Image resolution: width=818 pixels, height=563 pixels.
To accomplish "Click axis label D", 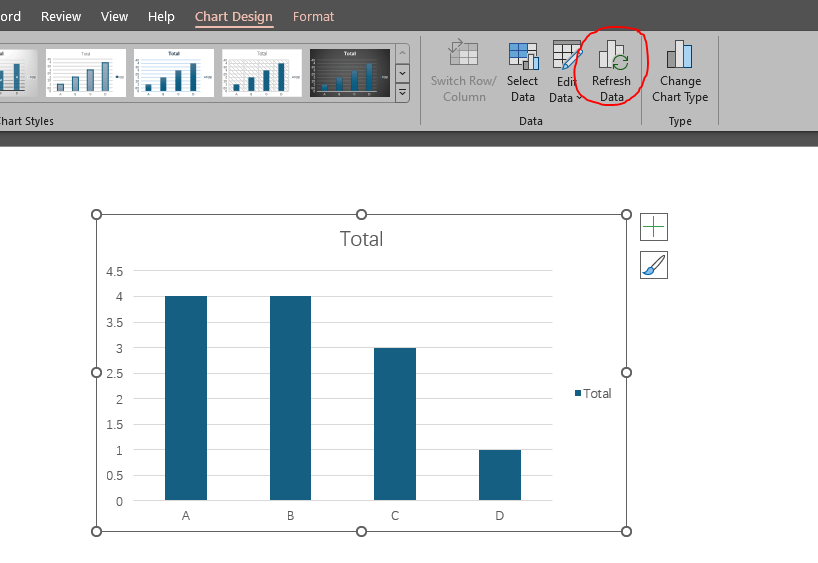I will coord(500,516).
